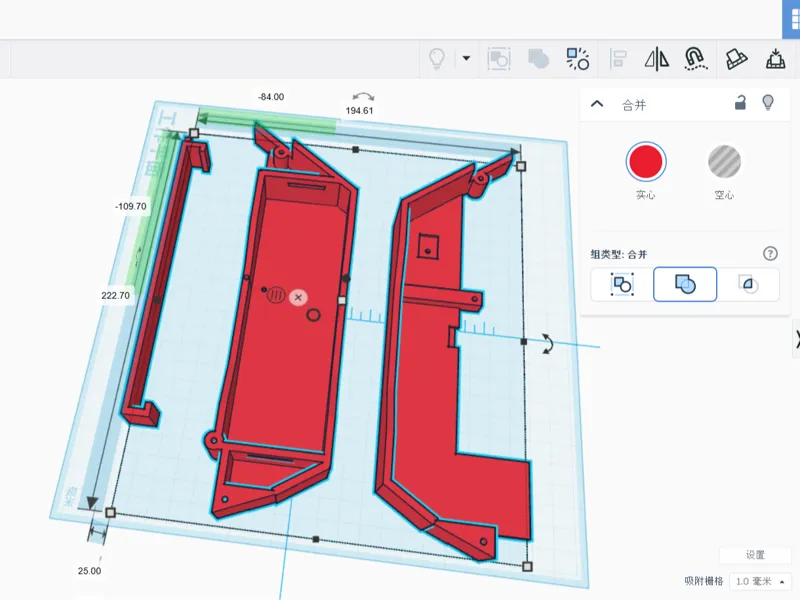
Task: Click the 设置 settings button
Action: click(755, 555)
